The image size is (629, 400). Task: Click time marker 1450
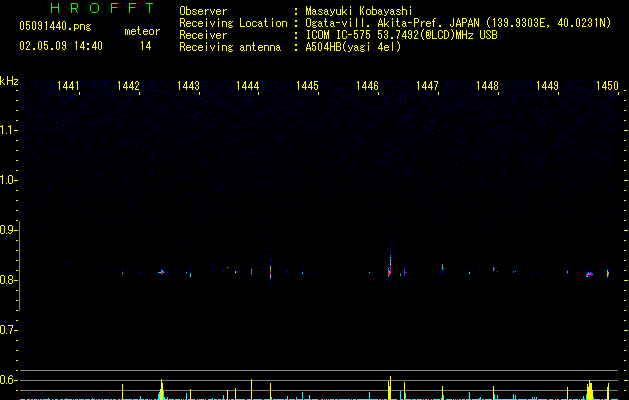pyautogui.click(x=607, y=86)
